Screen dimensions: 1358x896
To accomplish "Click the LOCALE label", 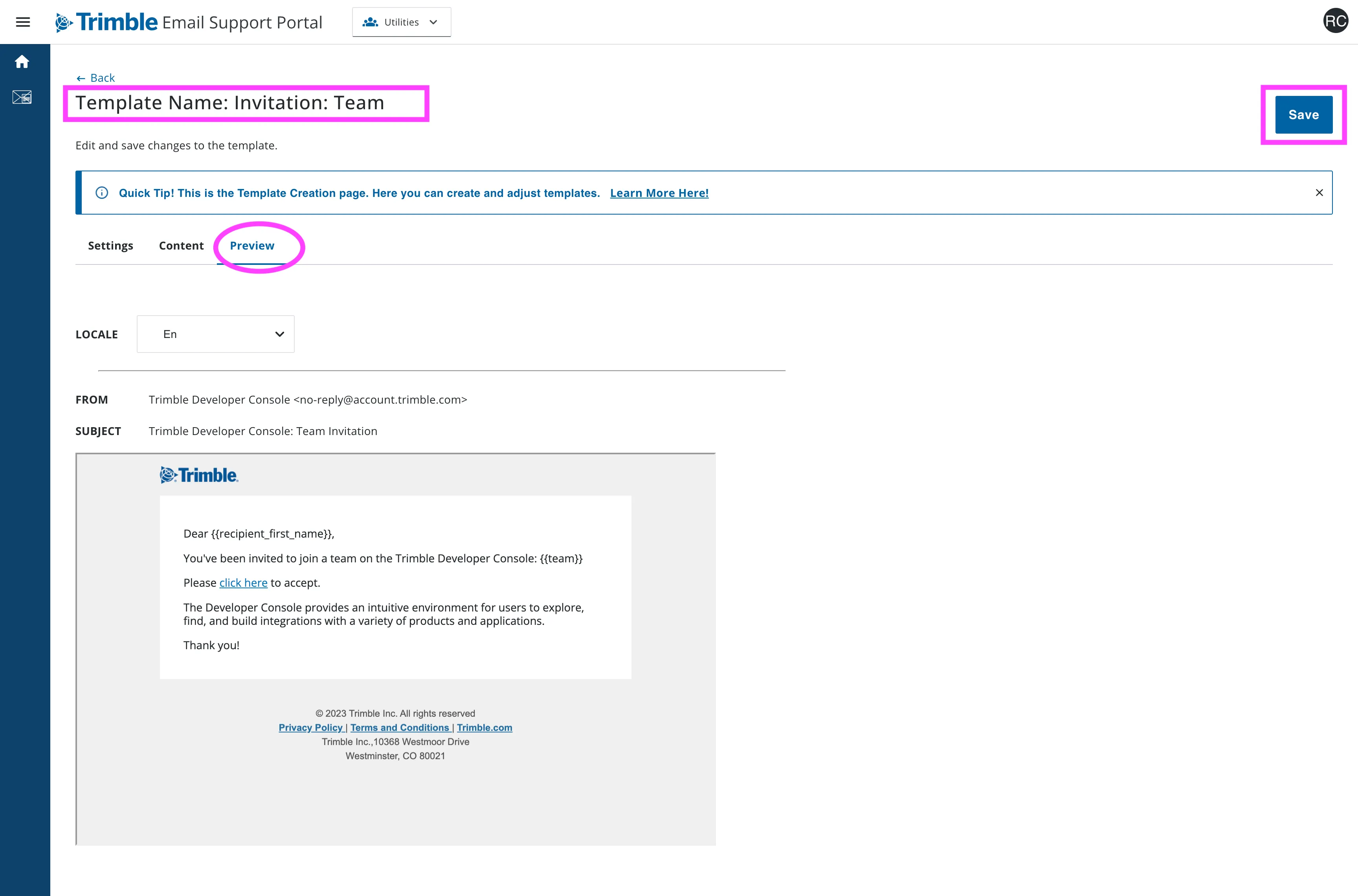I will pyautogui.click(x=97, y=335).
